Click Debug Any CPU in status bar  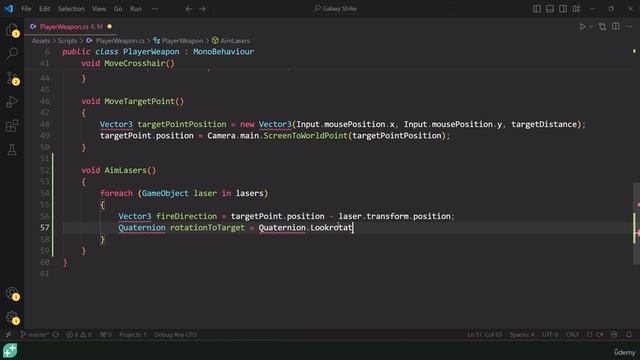176,335
